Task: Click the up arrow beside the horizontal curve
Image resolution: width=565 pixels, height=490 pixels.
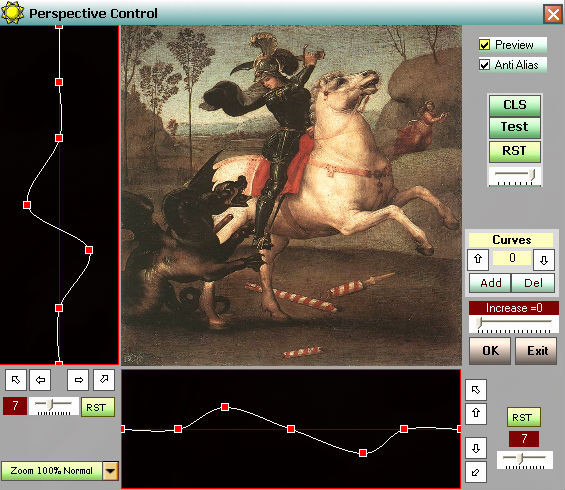Action: point(476,413)
